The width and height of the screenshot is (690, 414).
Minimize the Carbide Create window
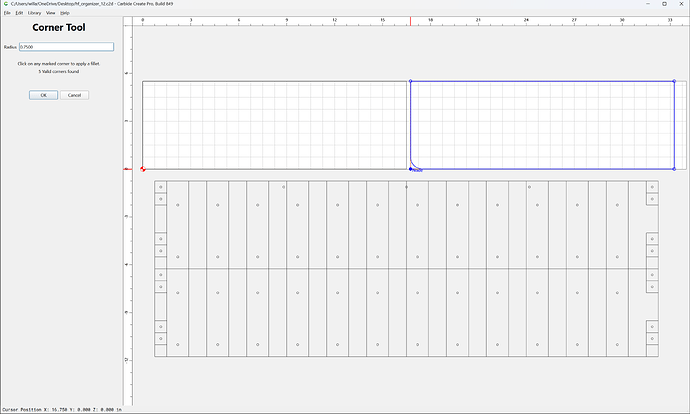click(x=648, y=4)
